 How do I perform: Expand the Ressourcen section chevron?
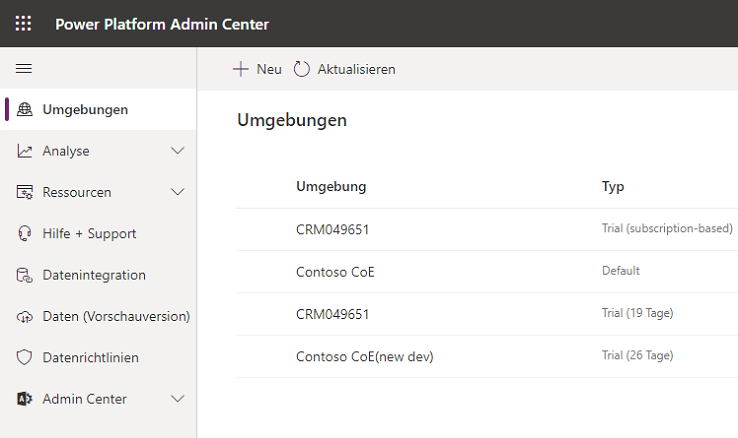point(177,192)
